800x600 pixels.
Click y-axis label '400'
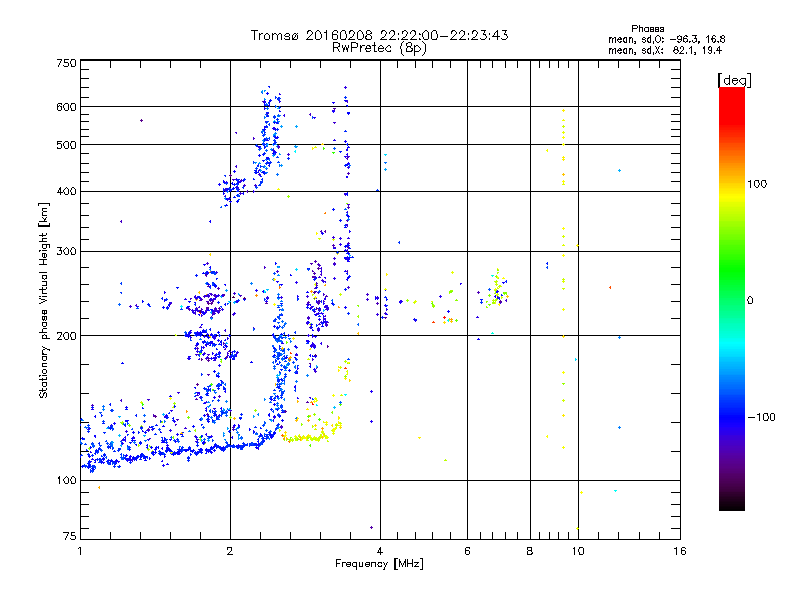pyautogui.click(x=66, y=192)
